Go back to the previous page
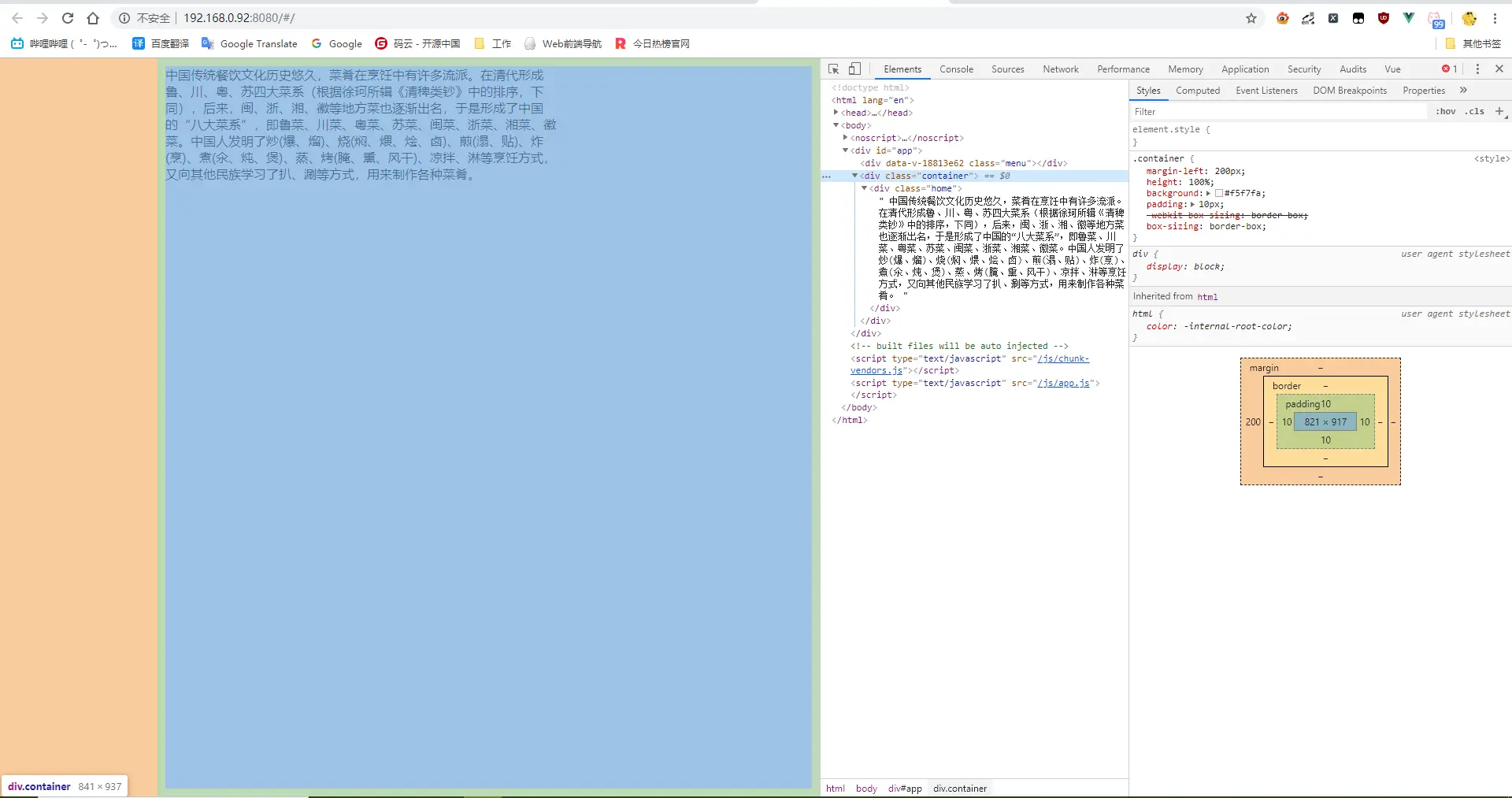This screenshot has height=798, width=1512. (17, 18)
